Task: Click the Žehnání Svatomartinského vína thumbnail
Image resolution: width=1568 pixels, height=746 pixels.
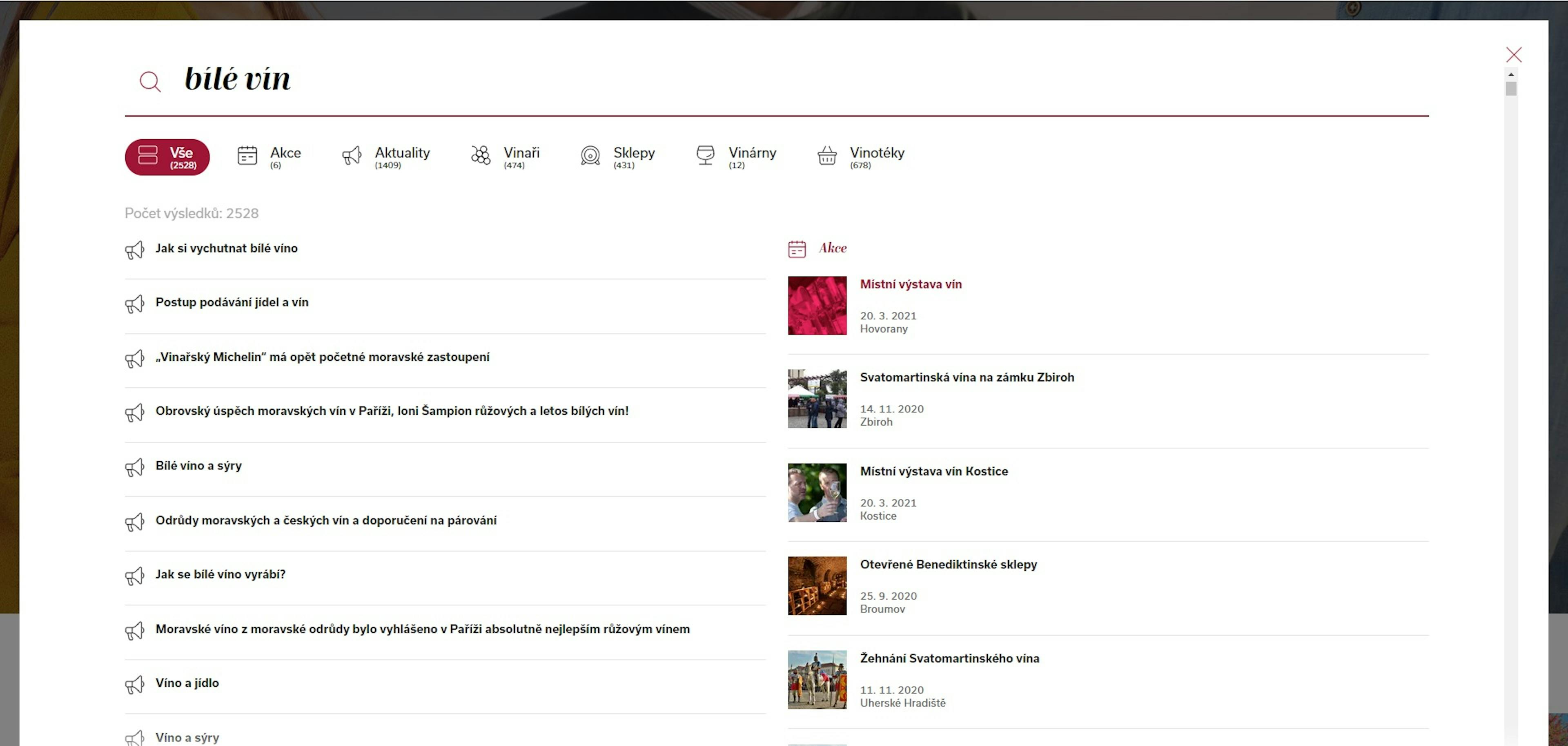Action: coord(817,680)
